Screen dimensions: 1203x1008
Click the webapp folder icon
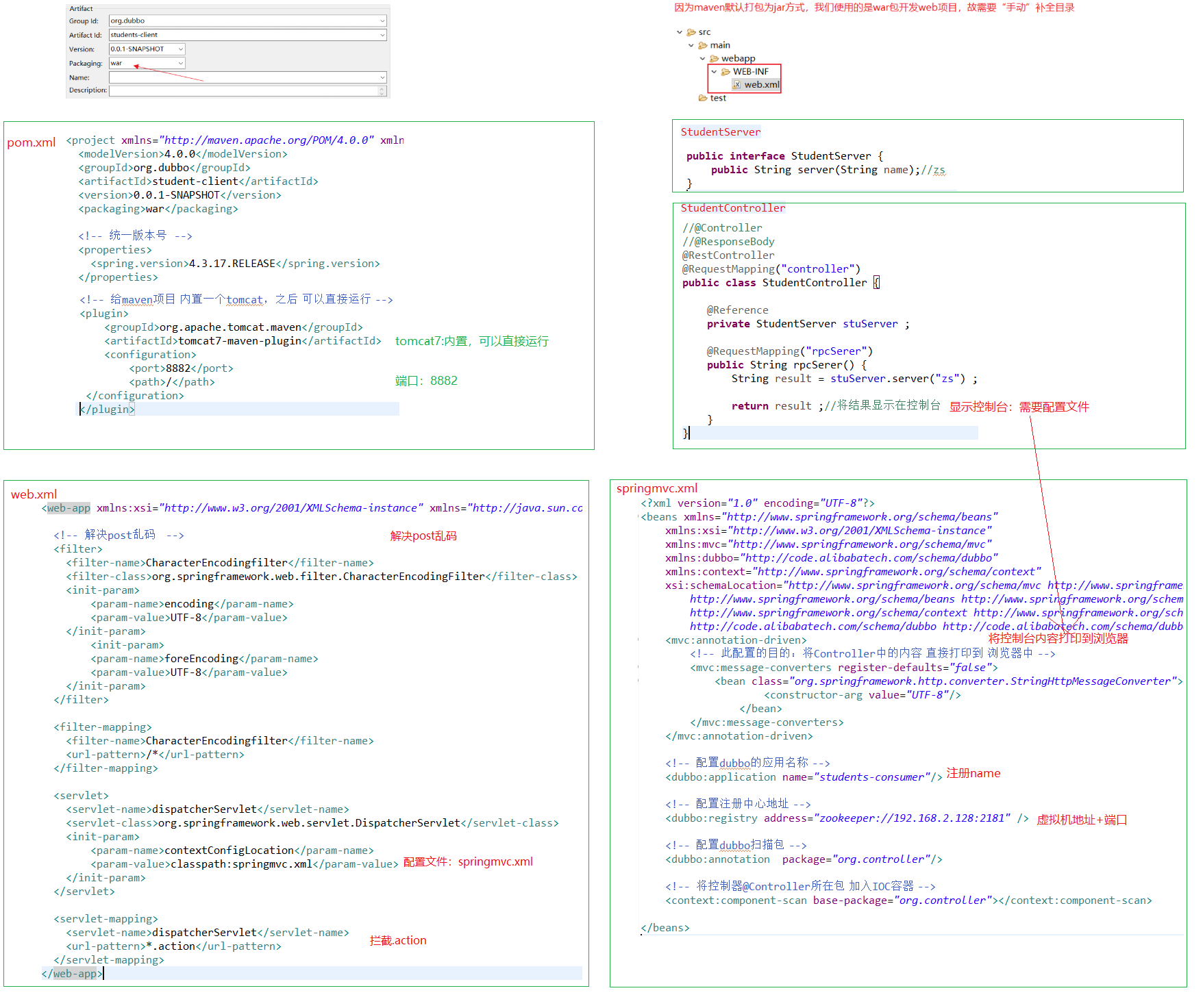[714, 59]
